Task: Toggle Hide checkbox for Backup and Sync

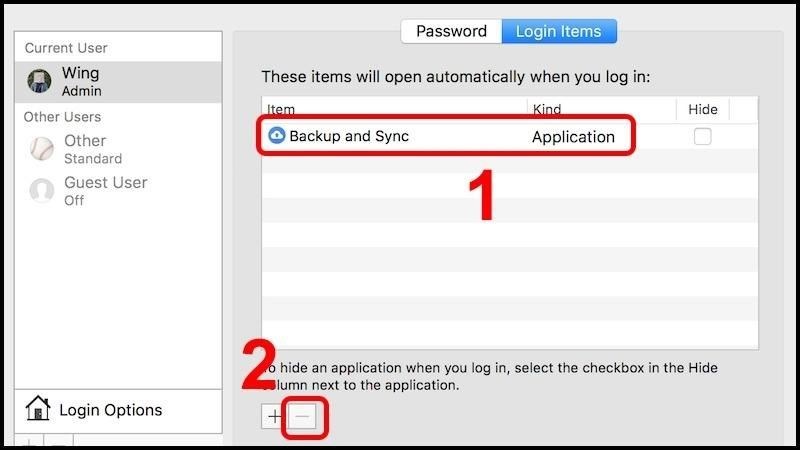Action: pos(703,137)
